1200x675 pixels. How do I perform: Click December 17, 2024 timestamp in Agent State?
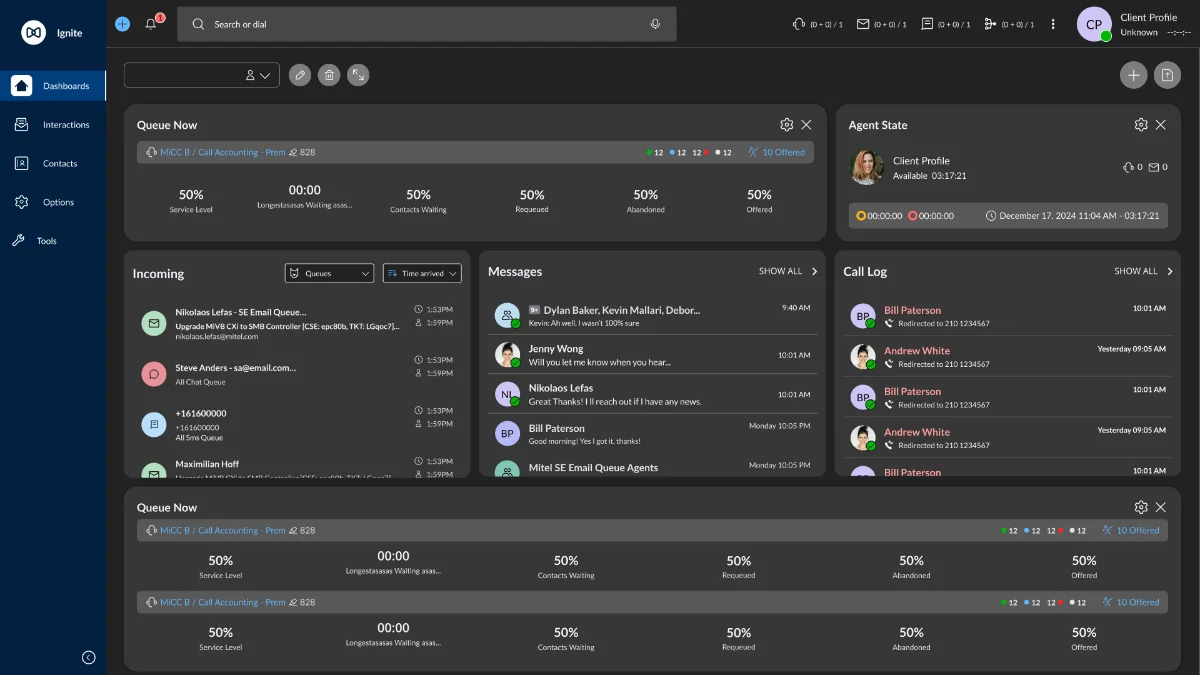point(1072,216)
